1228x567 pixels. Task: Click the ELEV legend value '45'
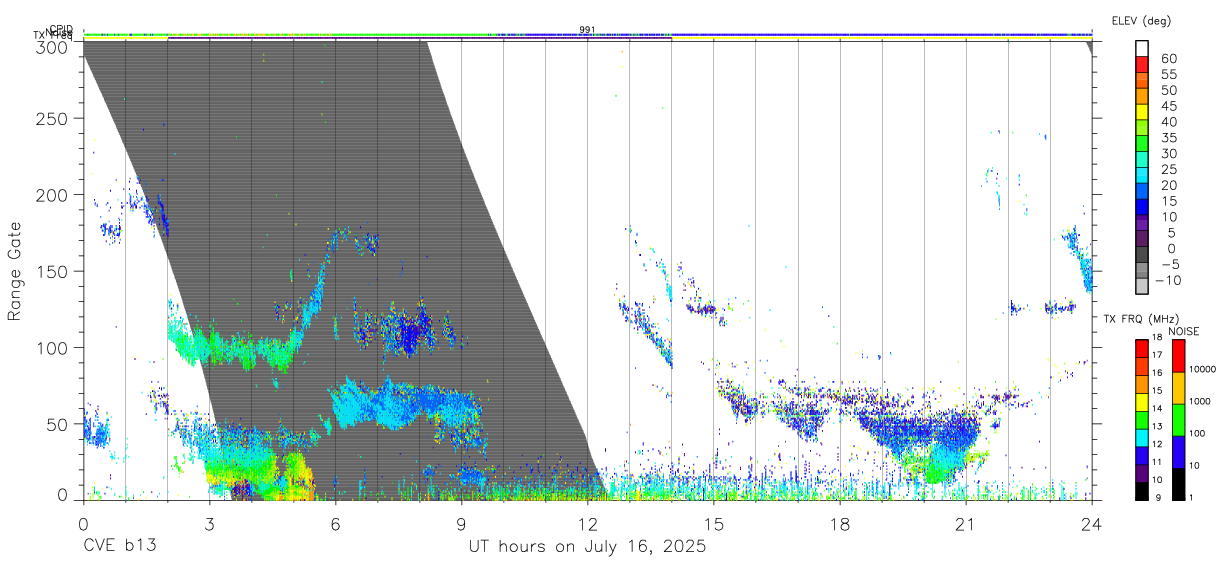coord(1168,106)
